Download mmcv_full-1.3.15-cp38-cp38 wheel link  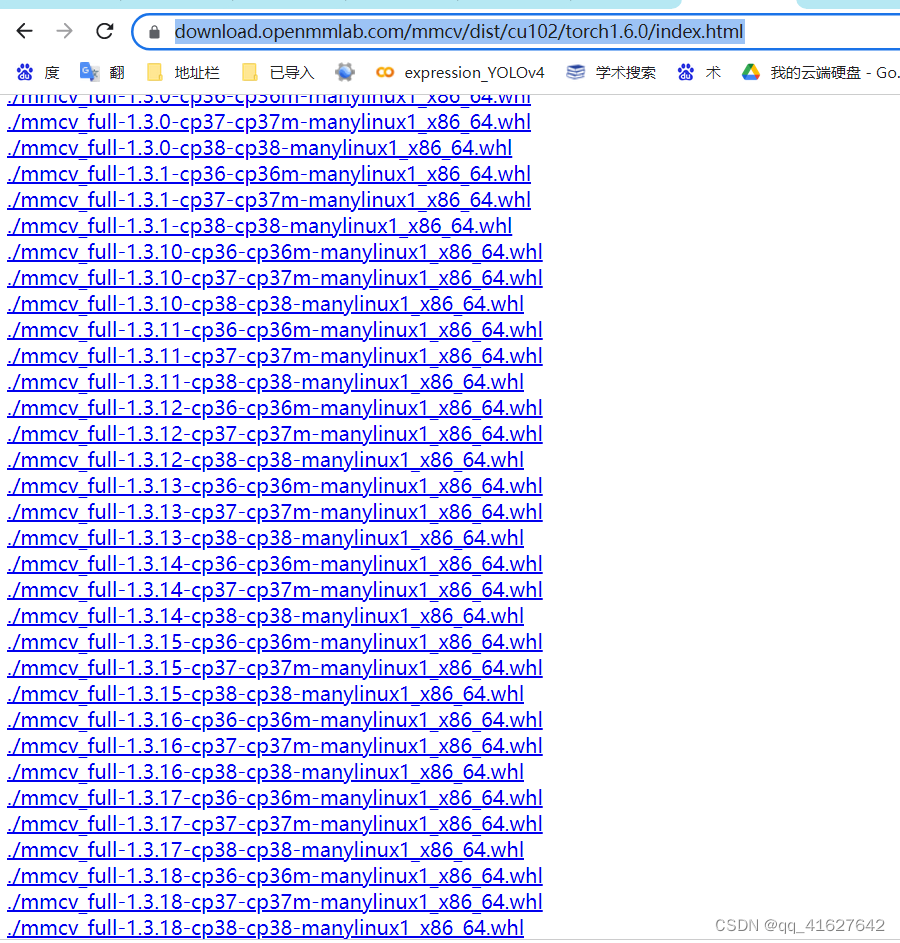pyautogui.click(x=265, y=694)
